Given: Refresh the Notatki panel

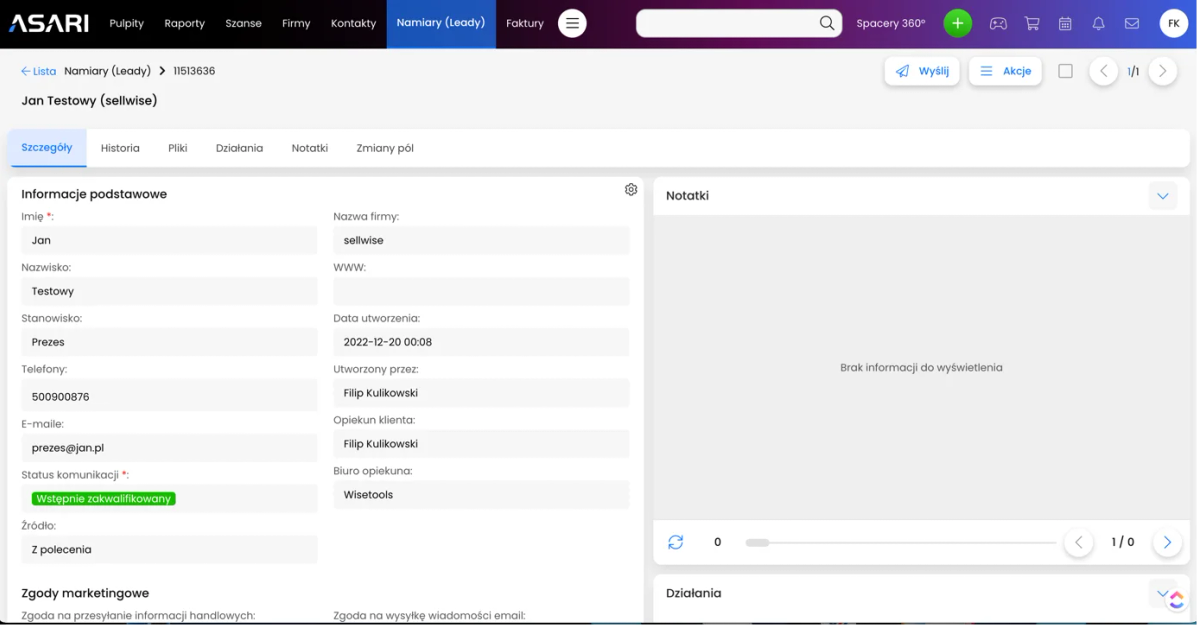Looking at the screenshot, I should pyautogui.click(x=676, y=542).
